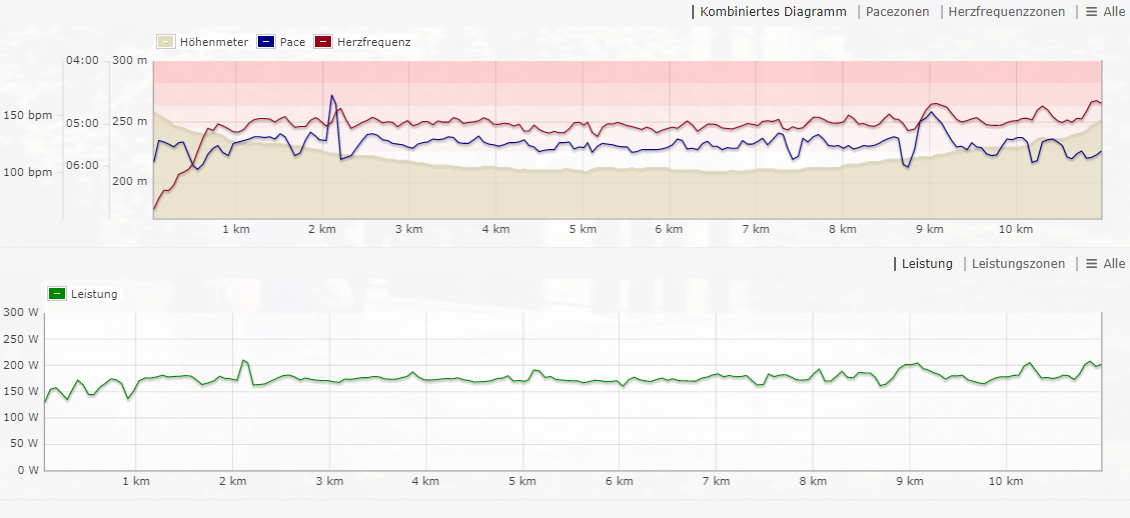Click the 250 m elevation axis label
Image resolution: width=1130 pixels, height=518 pixels.
tap(129, 121)
